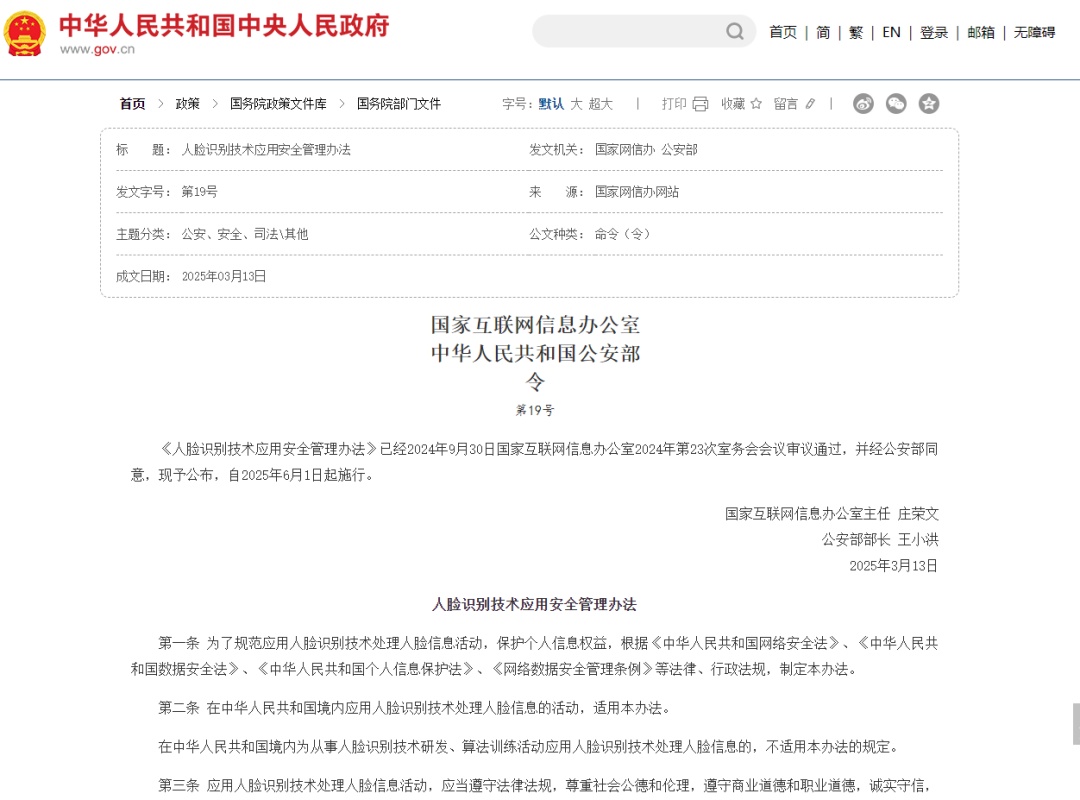The height and width of the screenshot is (800, 1080).
Task: Click the printer icon next to 打印
Action: point(700,104)
